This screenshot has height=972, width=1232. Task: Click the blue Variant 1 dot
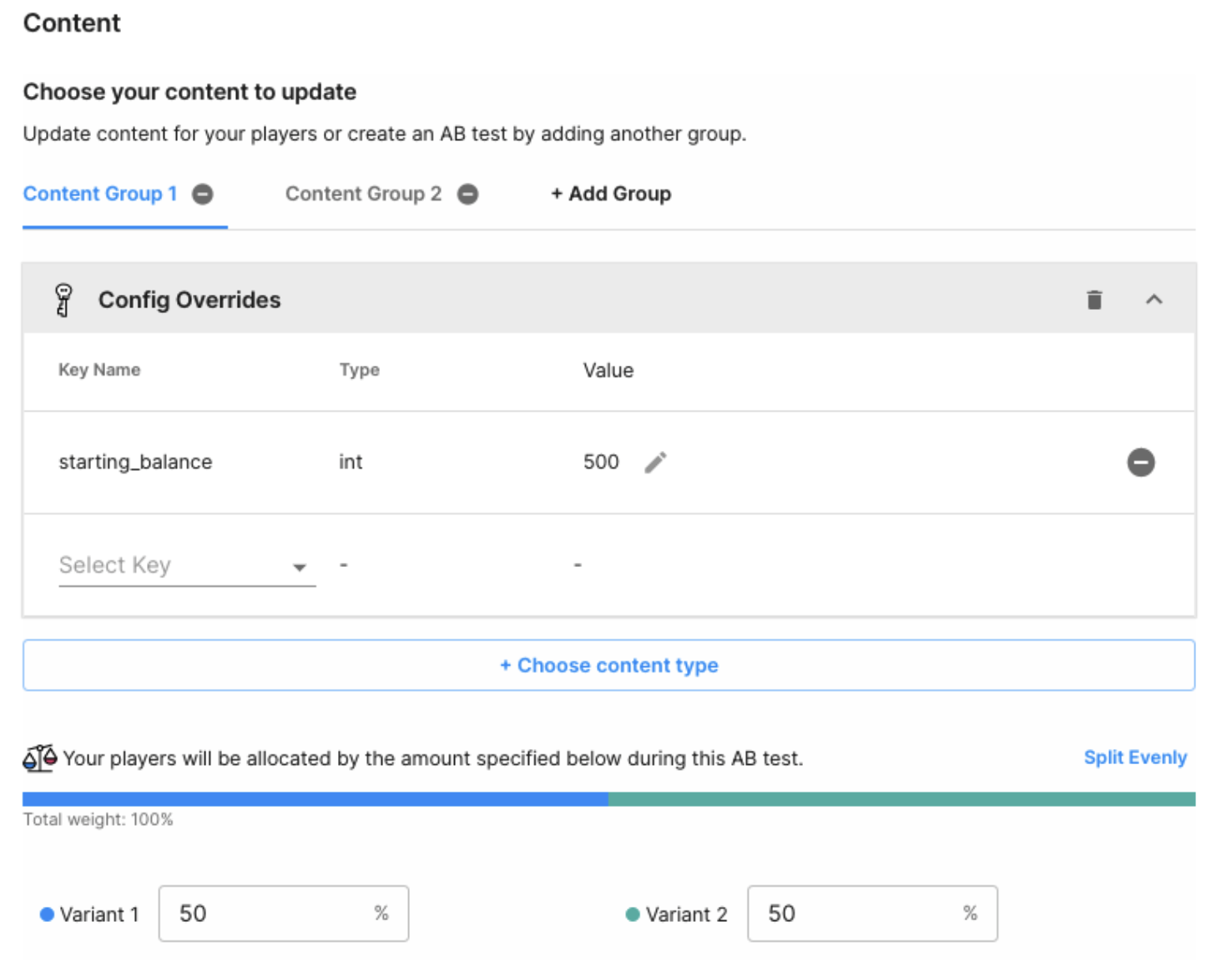(48, 914)
